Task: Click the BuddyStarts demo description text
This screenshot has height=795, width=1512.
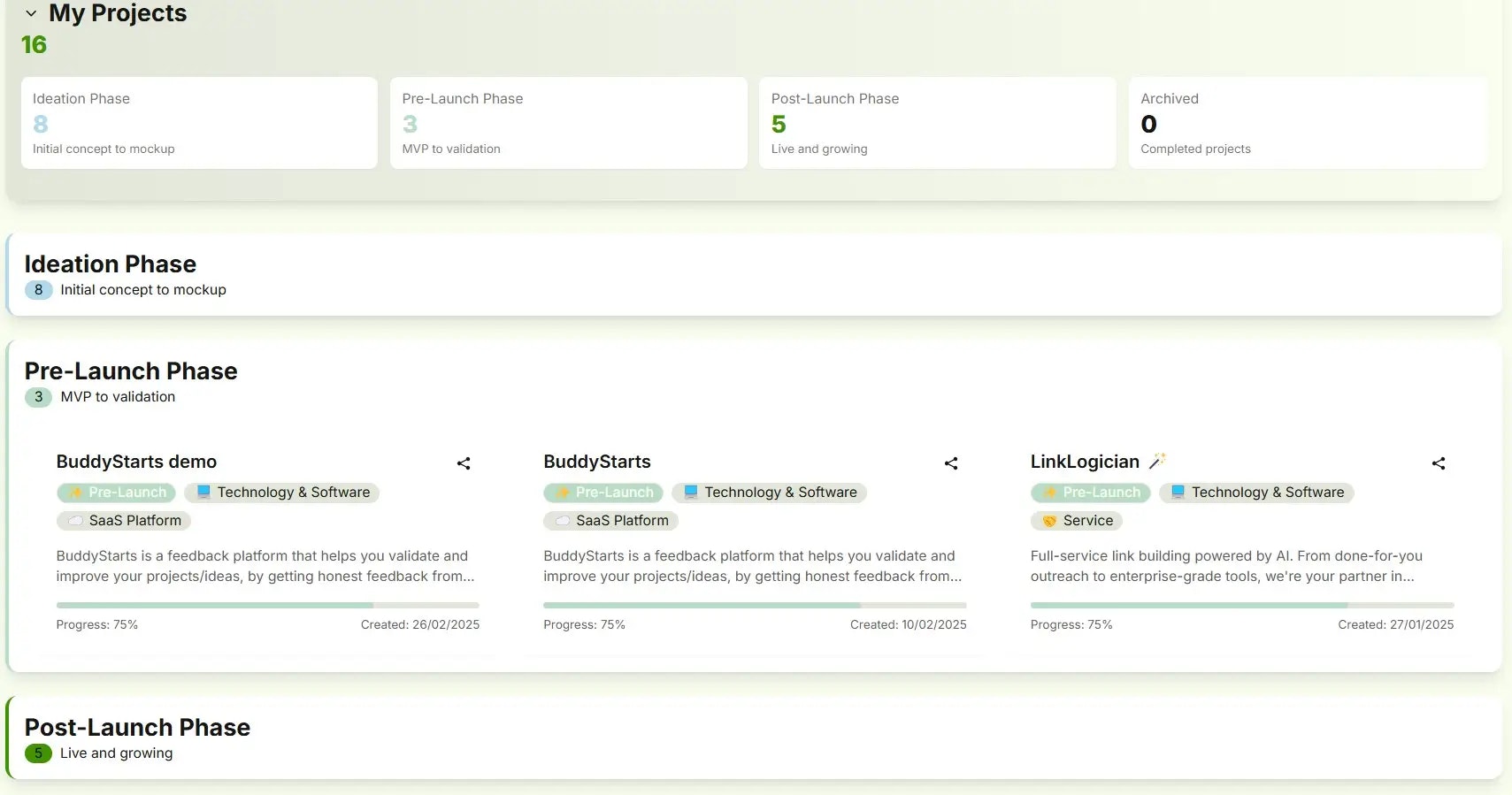Action: [x=265, y=566]
